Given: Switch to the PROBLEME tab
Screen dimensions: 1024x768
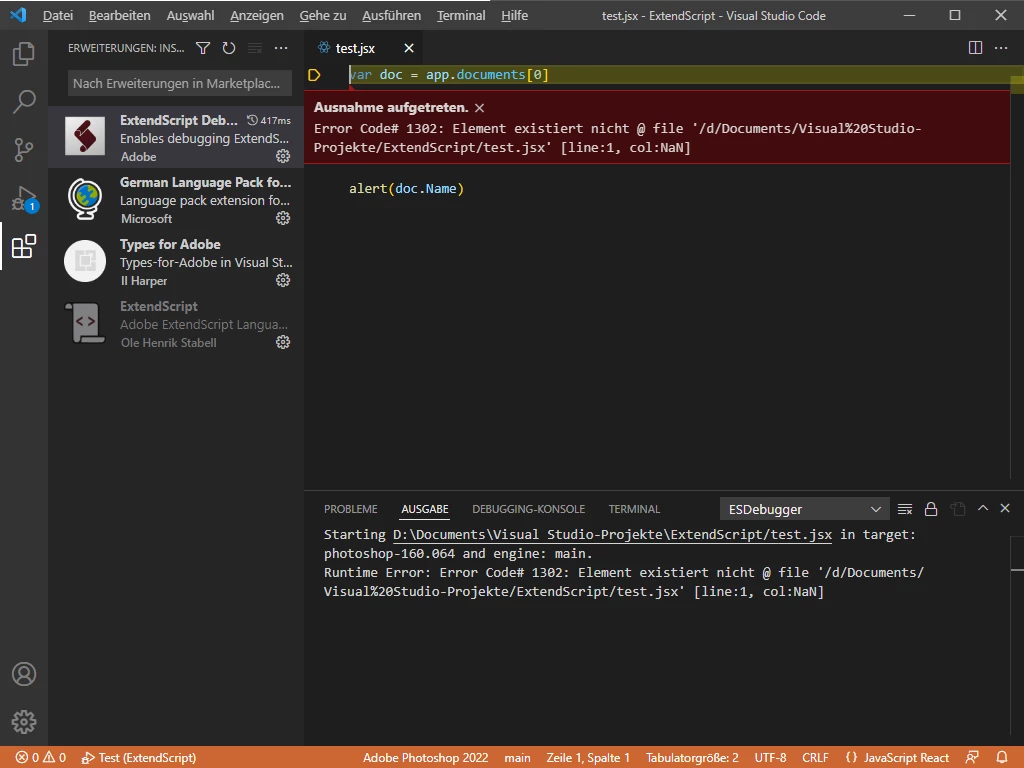Looking at the screenshot, I should (351, 509).
